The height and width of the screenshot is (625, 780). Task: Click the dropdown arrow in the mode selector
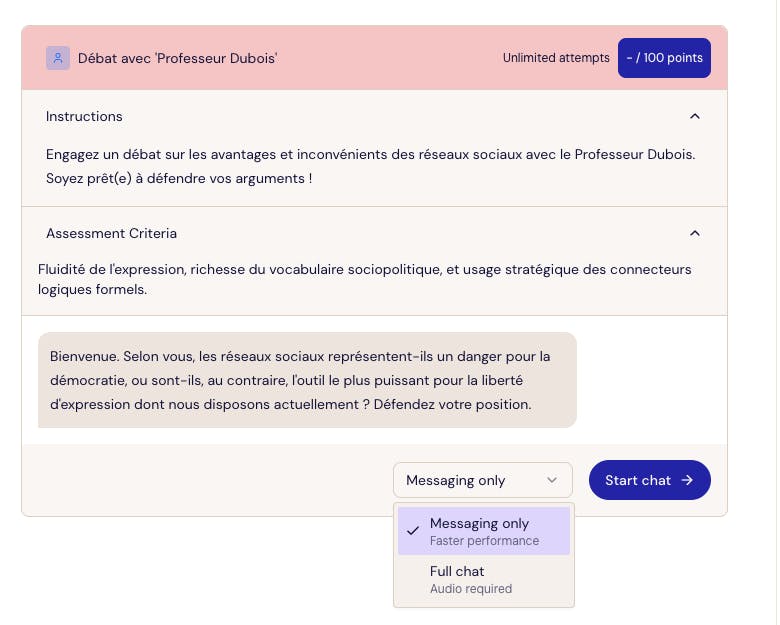click(552, 480)
